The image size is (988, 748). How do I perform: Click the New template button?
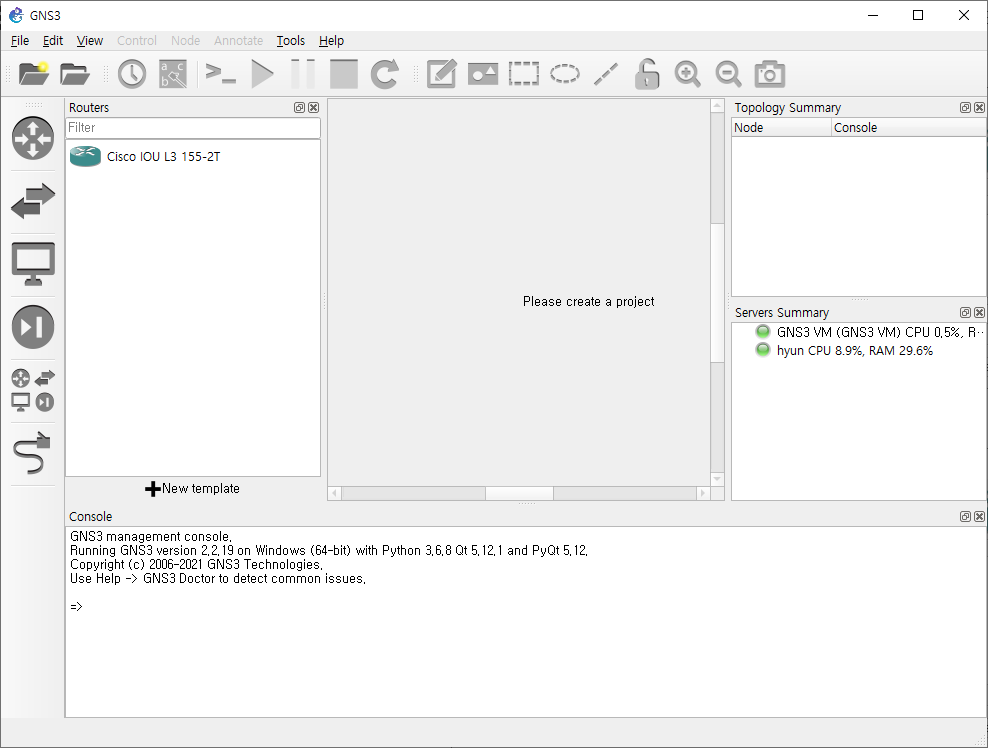(x=192, y=488)
